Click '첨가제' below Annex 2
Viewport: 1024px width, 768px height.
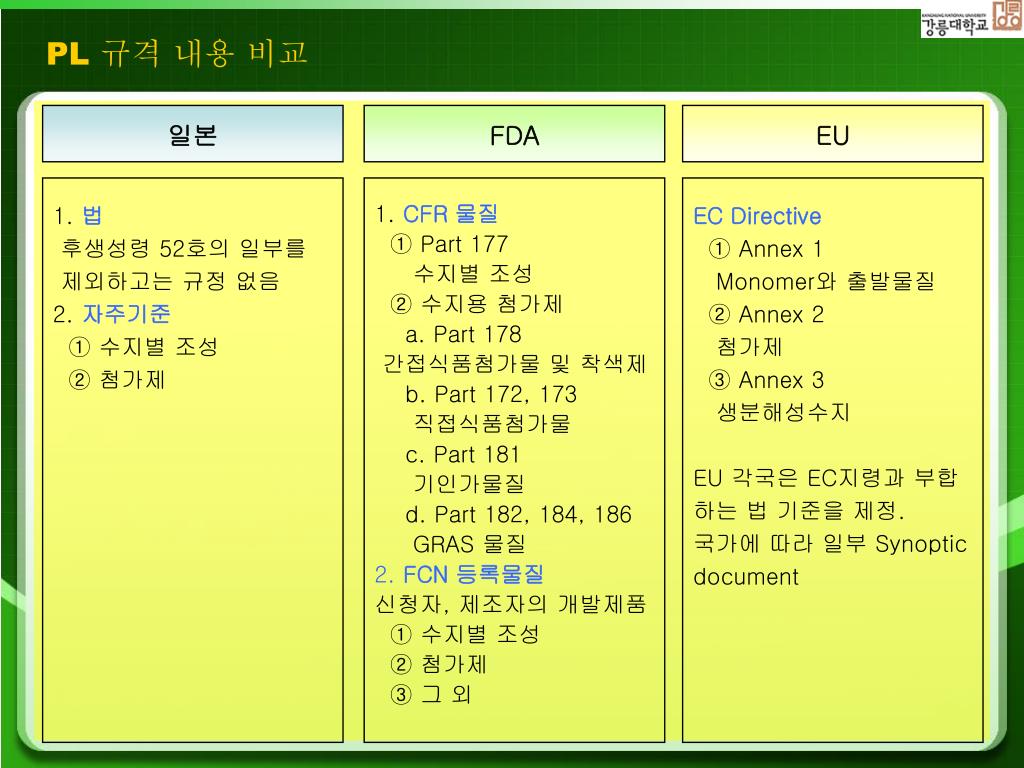point(749,347)
